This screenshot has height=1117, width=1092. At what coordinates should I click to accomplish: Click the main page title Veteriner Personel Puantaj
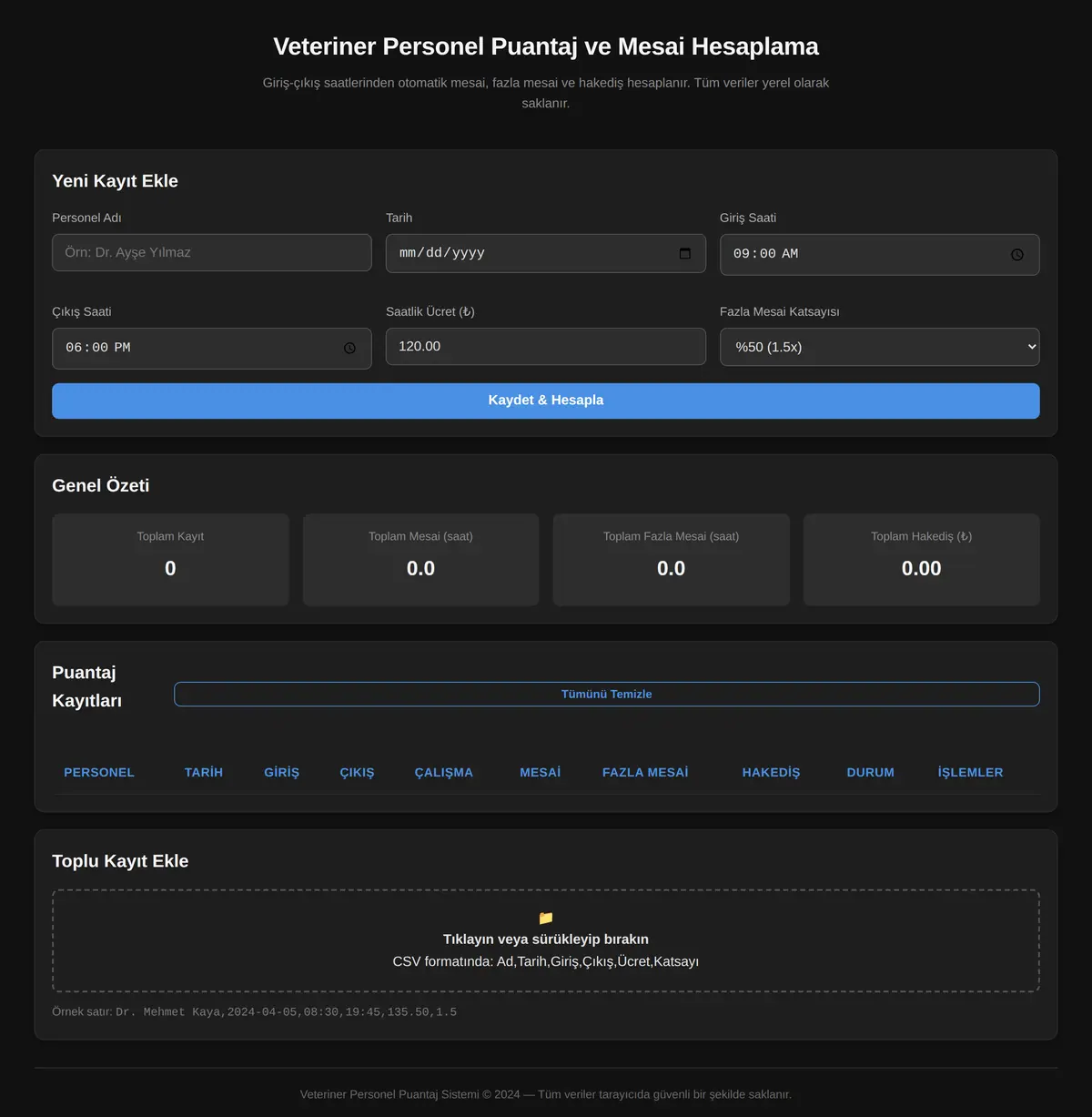pos(546,46)
